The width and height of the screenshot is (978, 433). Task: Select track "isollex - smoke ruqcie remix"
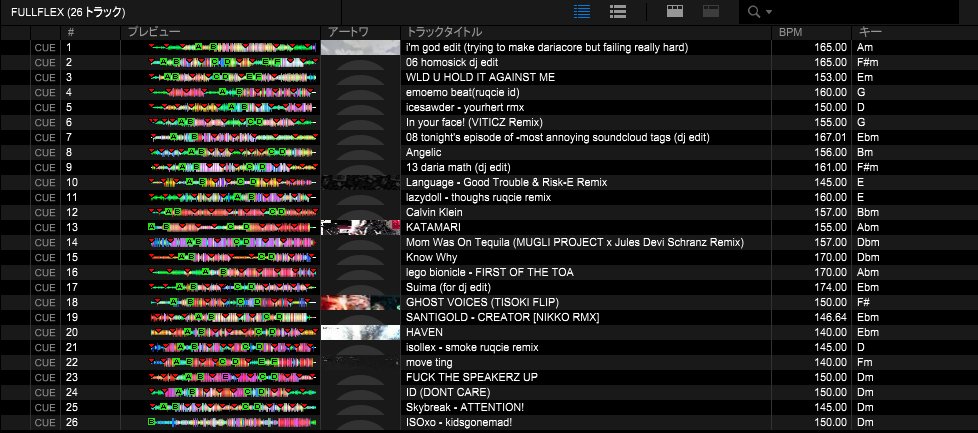tap(472, 347)
